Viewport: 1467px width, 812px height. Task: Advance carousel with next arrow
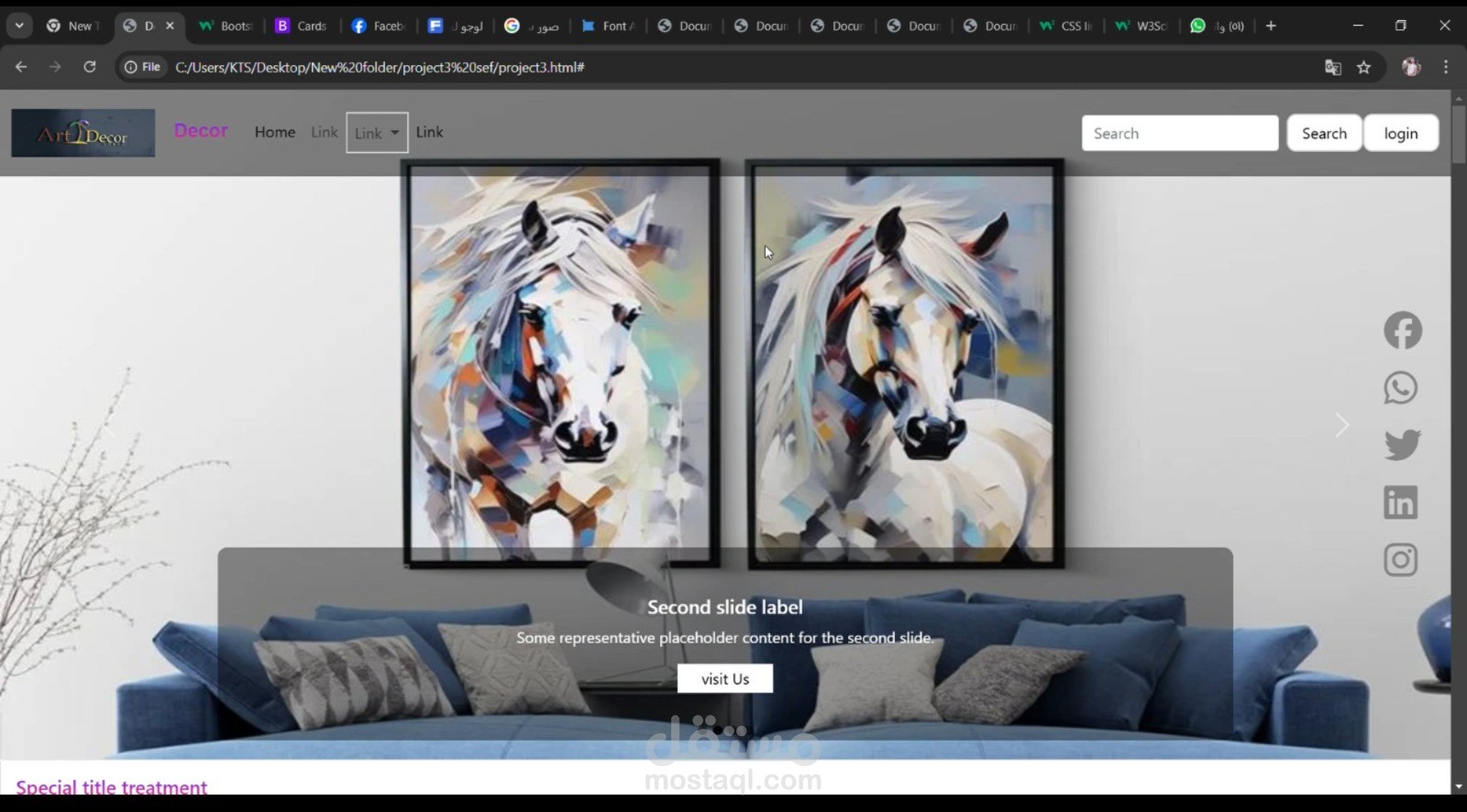coord(1342,425)
